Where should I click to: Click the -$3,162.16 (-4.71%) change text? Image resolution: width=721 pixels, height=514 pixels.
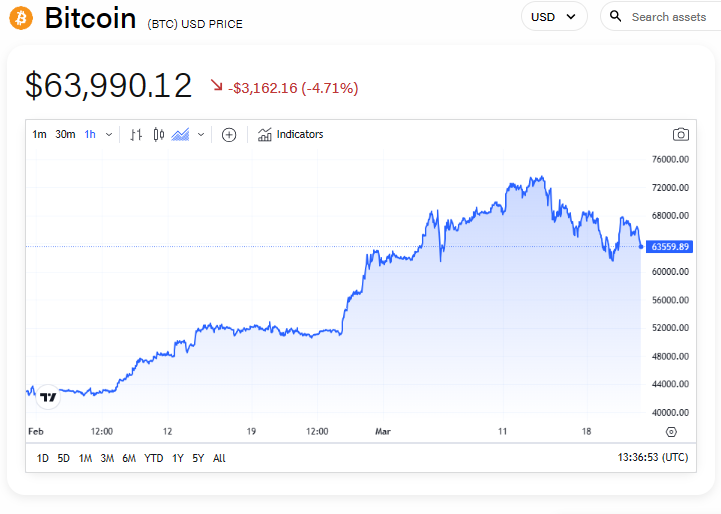tap(293, 88)
